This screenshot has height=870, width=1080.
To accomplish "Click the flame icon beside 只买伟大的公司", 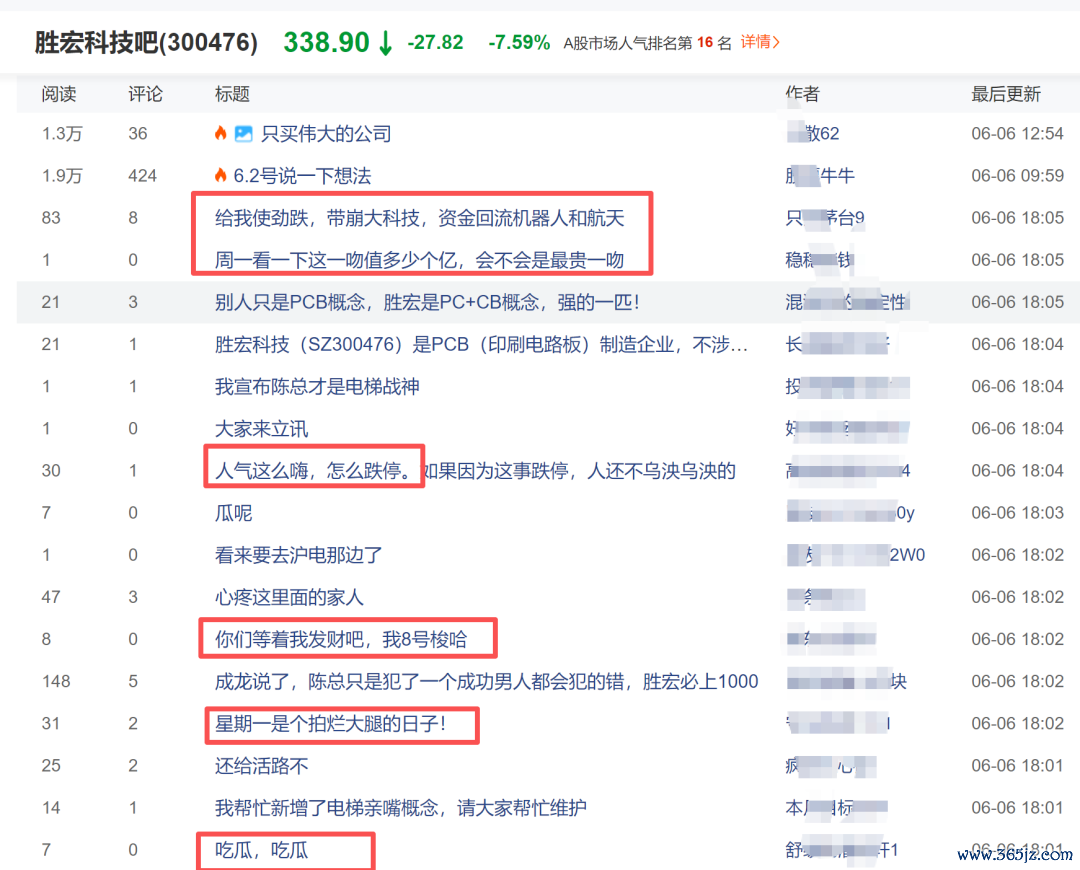I will click(220, 133).
